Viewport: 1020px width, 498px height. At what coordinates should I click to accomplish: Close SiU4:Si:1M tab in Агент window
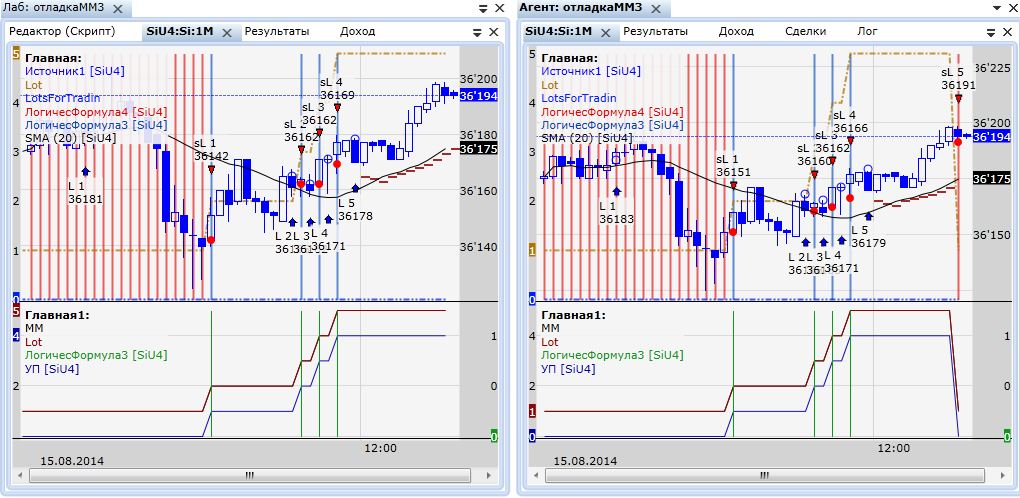[x=606, y=32]
